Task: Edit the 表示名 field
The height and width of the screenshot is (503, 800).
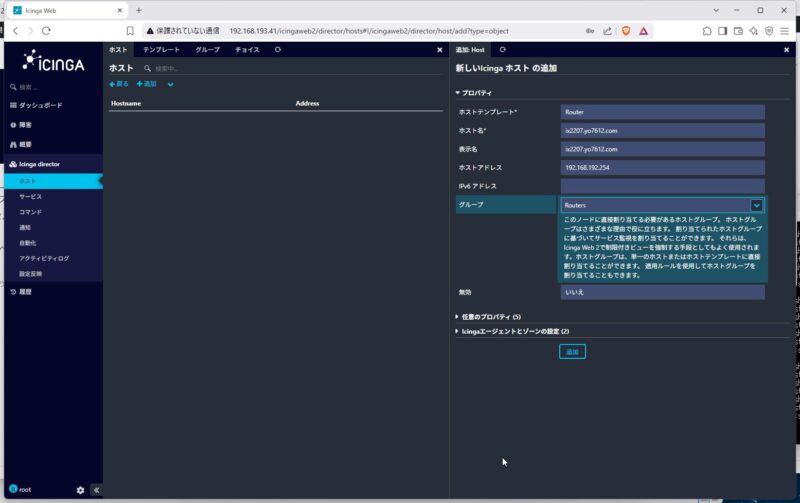Action: point(662,149)
